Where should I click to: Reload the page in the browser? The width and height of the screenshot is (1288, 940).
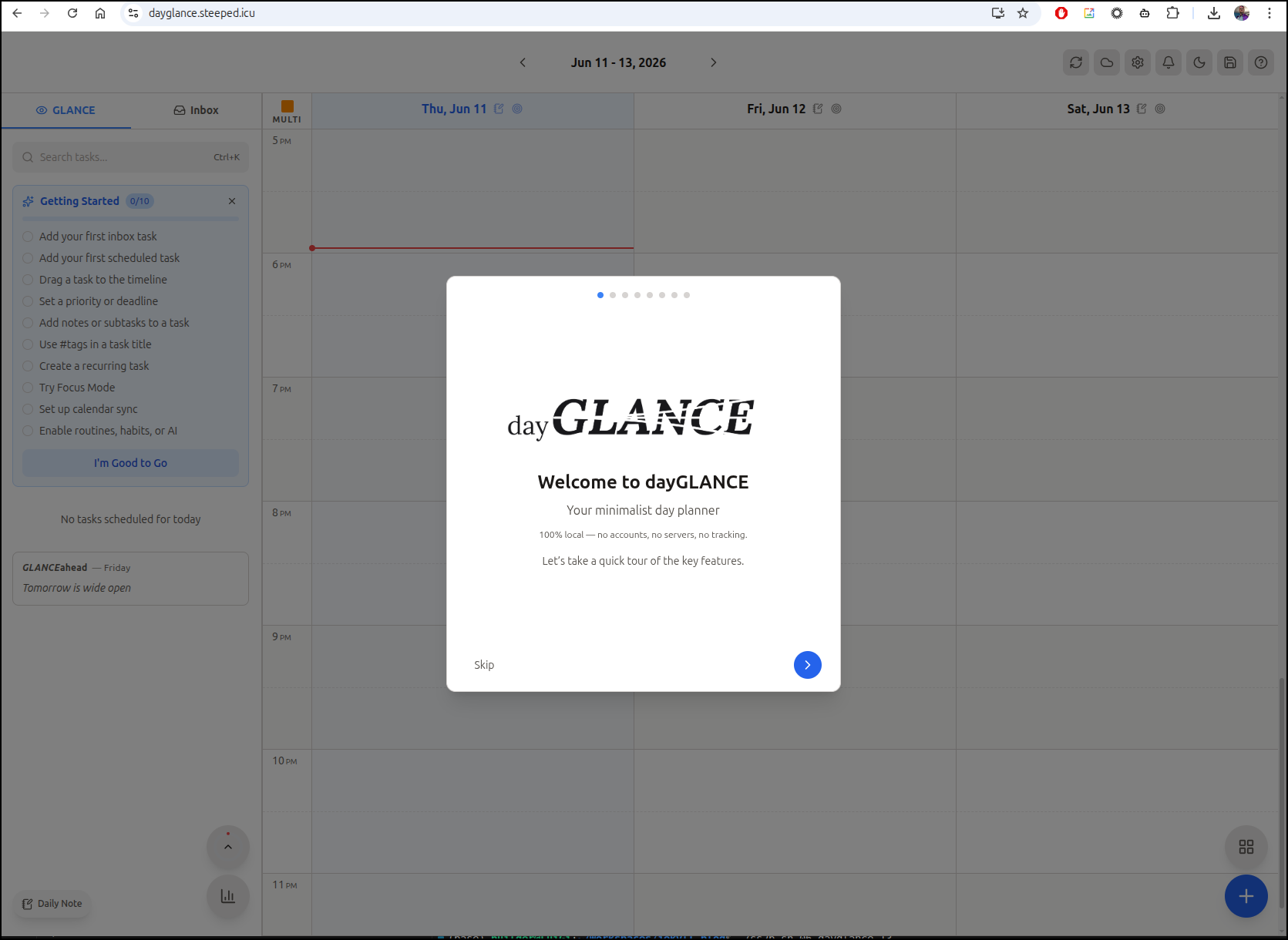[72, 13]
